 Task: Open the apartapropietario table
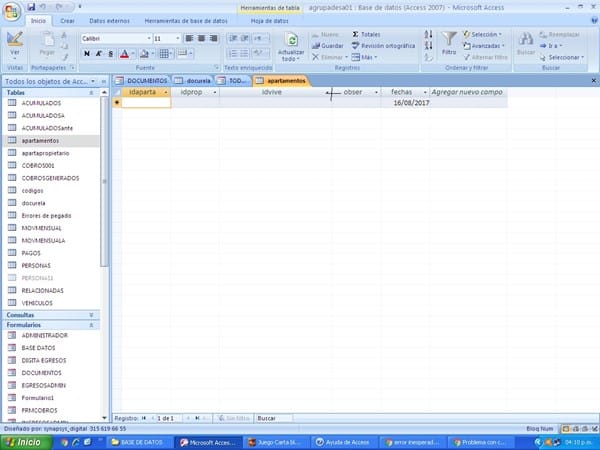[45, 153]
